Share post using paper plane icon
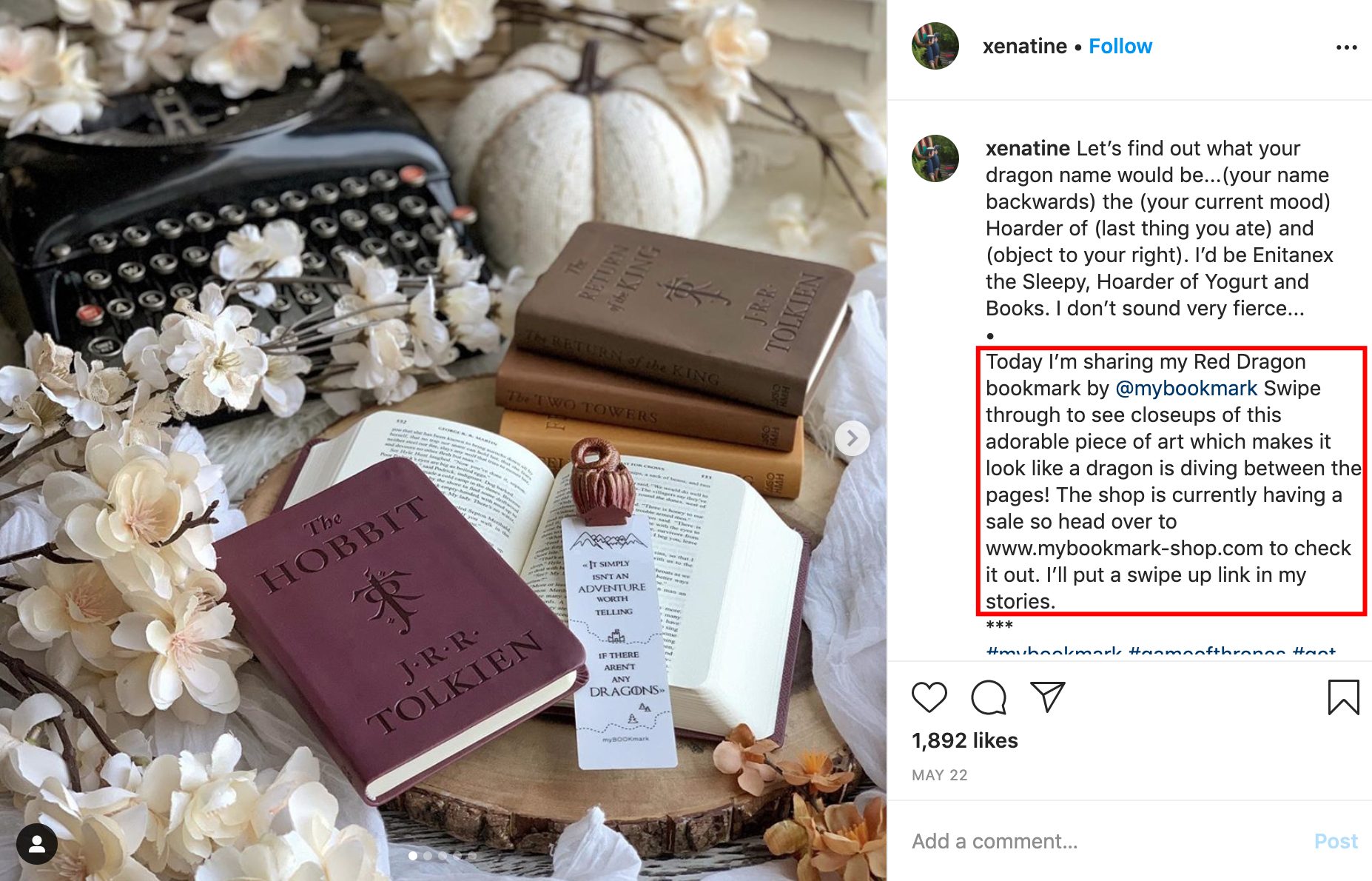1372x881 pixels. [1047, 697]
